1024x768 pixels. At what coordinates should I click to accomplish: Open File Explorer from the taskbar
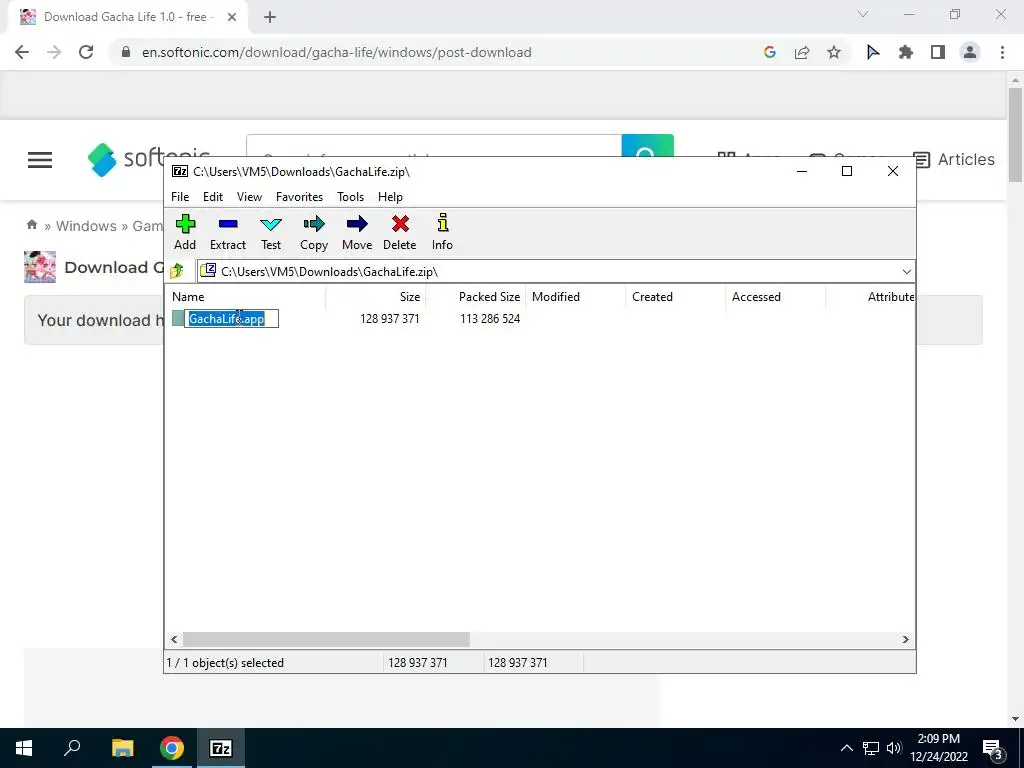122,748
